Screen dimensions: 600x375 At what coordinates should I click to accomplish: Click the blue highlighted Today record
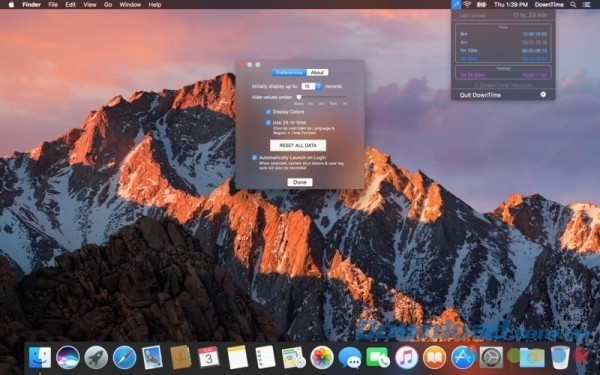coord(503,59)
